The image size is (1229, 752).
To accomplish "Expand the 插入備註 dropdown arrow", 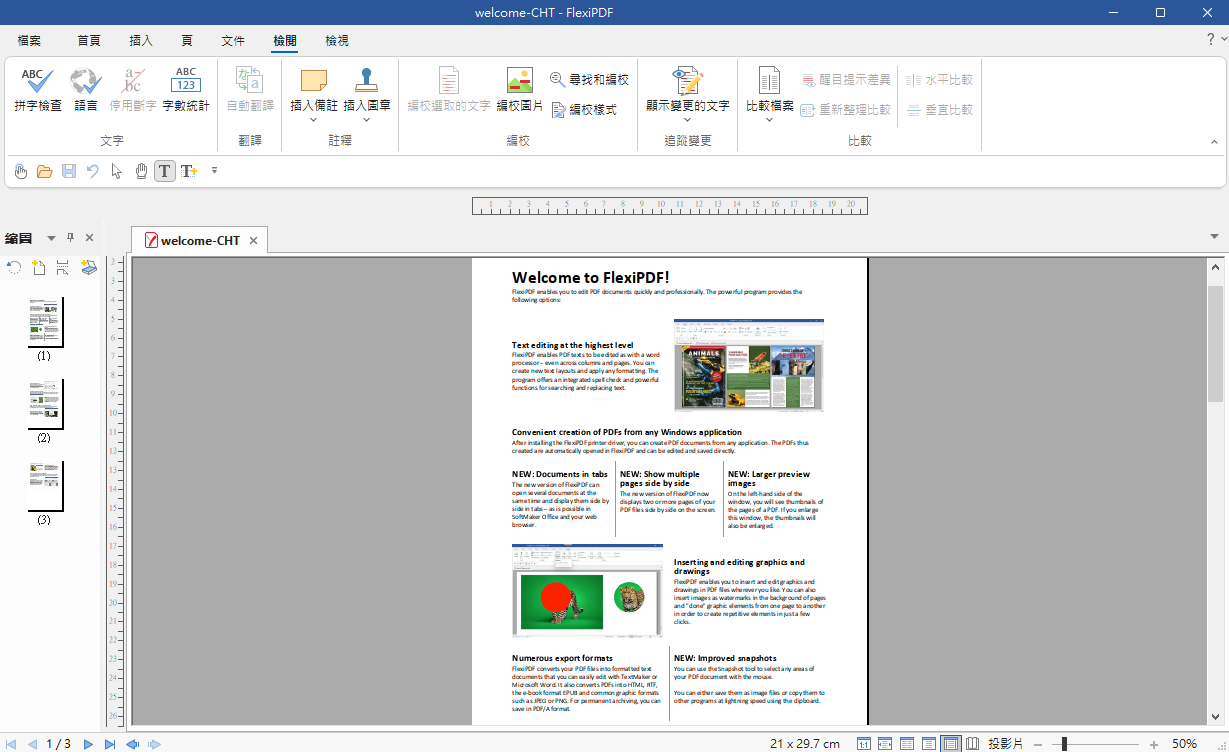I will coord(313,121).
